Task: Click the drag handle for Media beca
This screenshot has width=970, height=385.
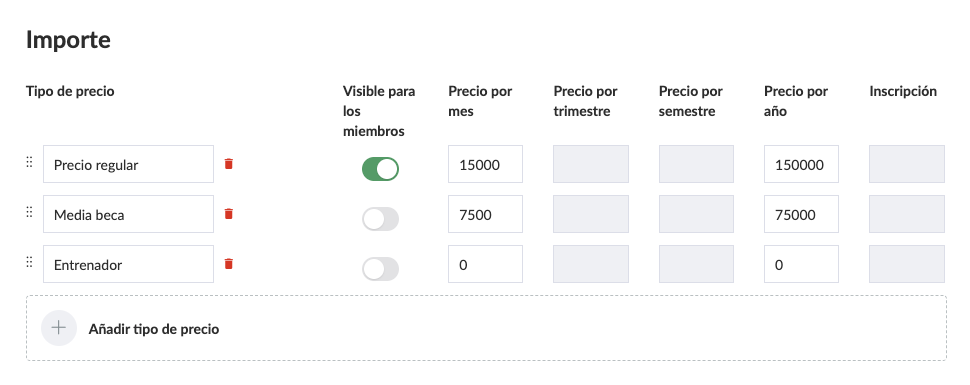Action: 29,212
